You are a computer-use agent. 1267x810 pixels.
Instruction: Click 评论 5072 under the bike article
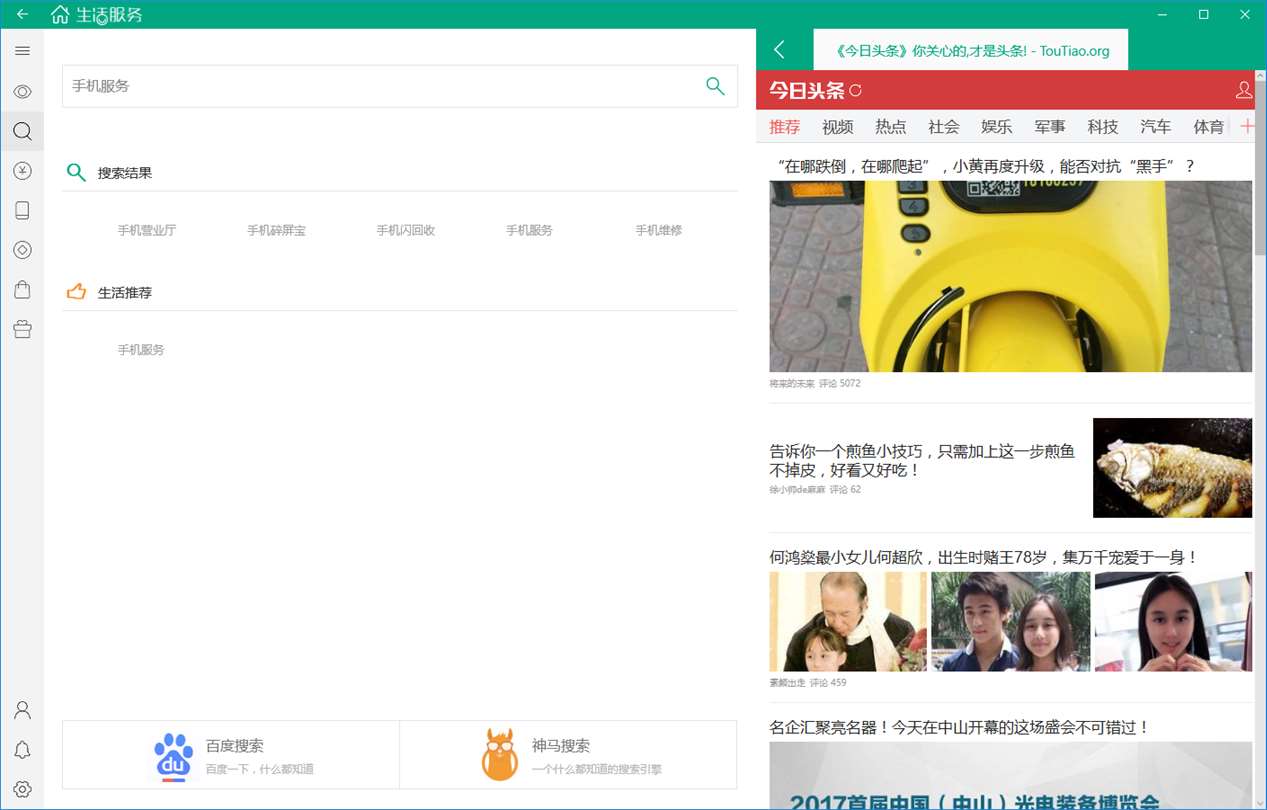pos(839,383)
